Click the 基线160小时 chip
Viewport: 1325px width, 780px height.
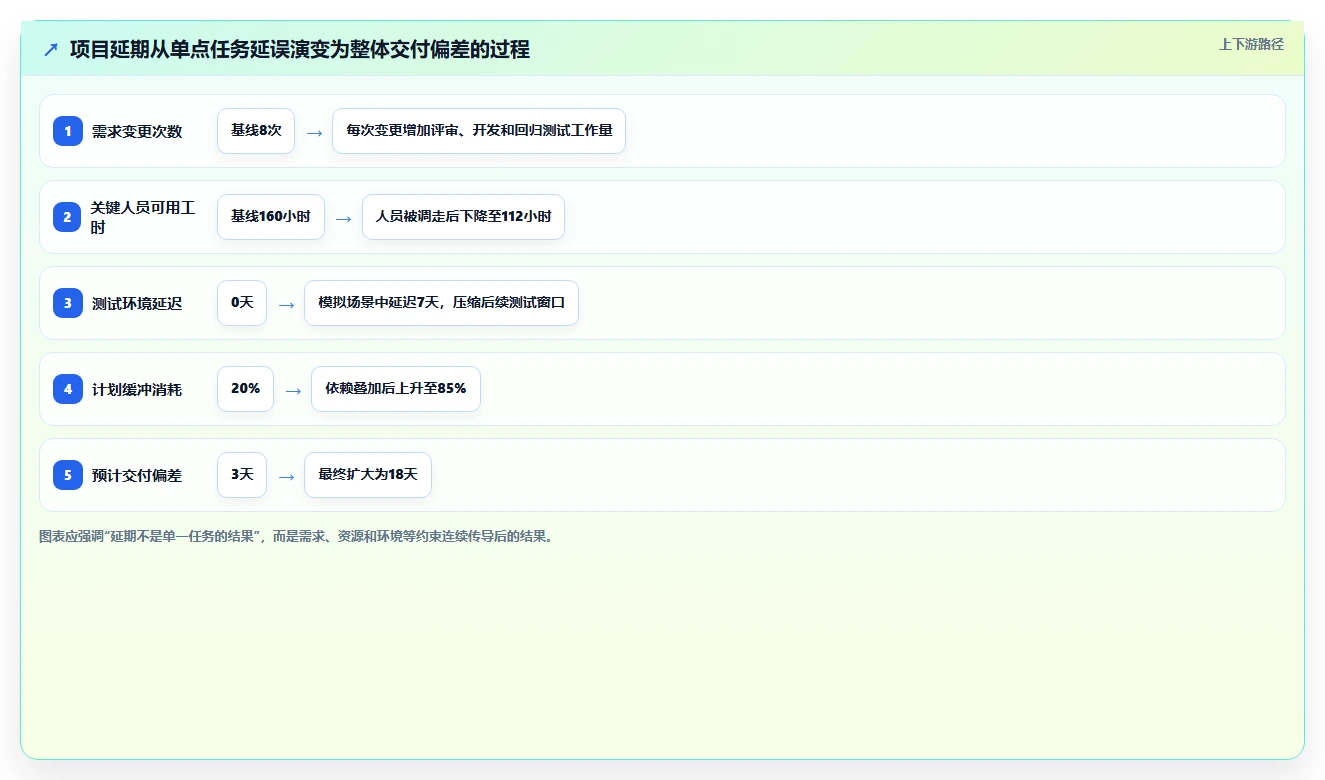(271, 217)
